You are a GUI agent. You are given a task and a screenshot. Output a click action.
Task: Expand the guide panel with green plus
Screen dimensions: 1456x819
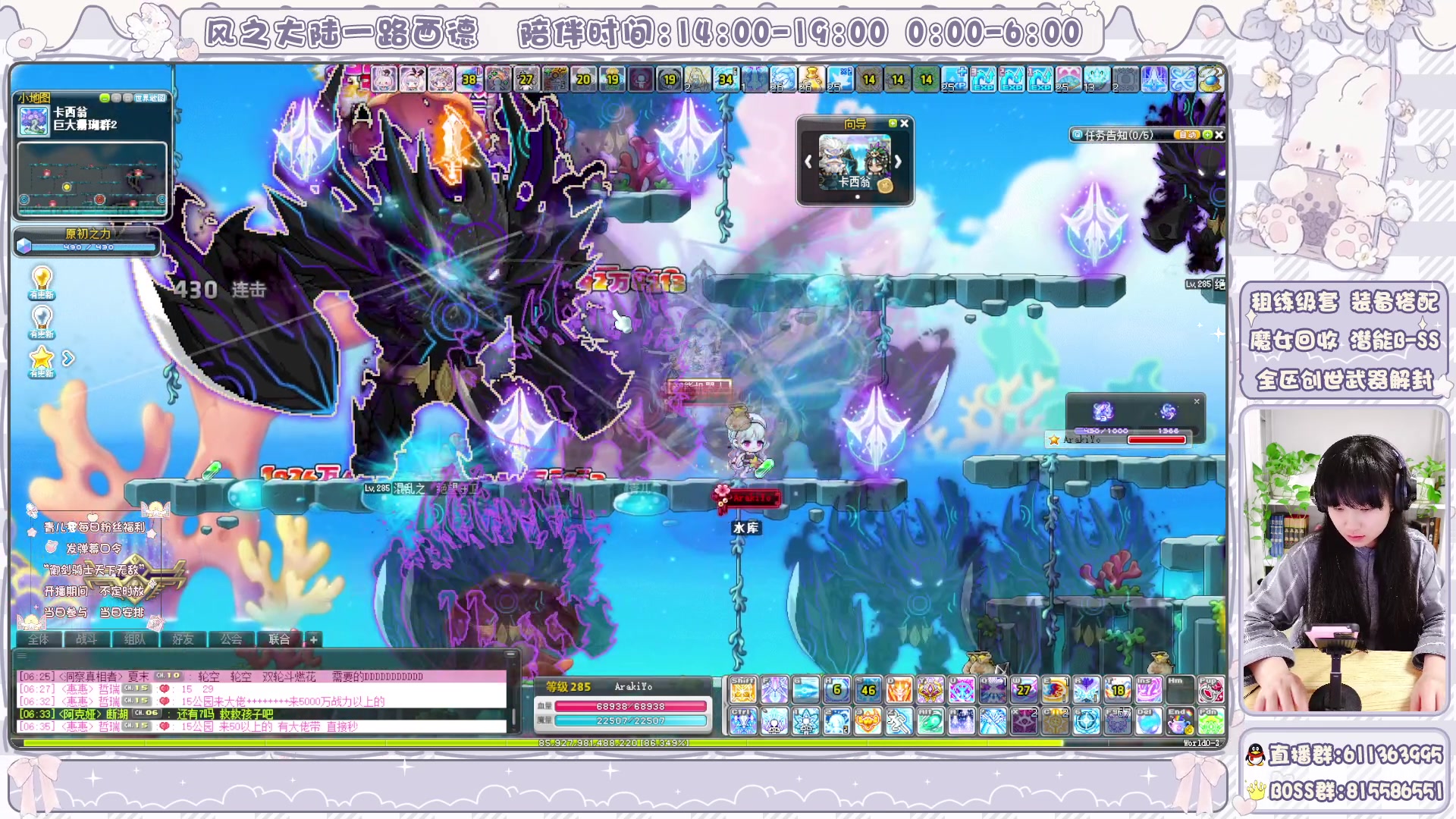point(893,123)
